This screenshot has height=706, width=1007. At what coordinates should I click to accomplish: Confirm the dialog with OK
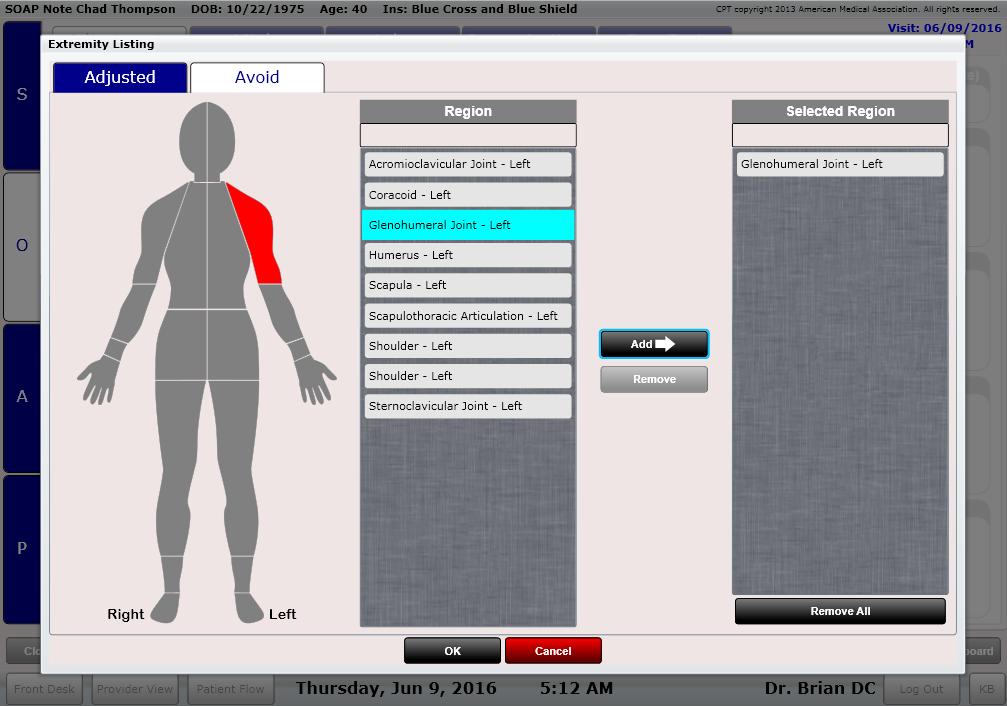pyautogui.click(x=452, y=650)
